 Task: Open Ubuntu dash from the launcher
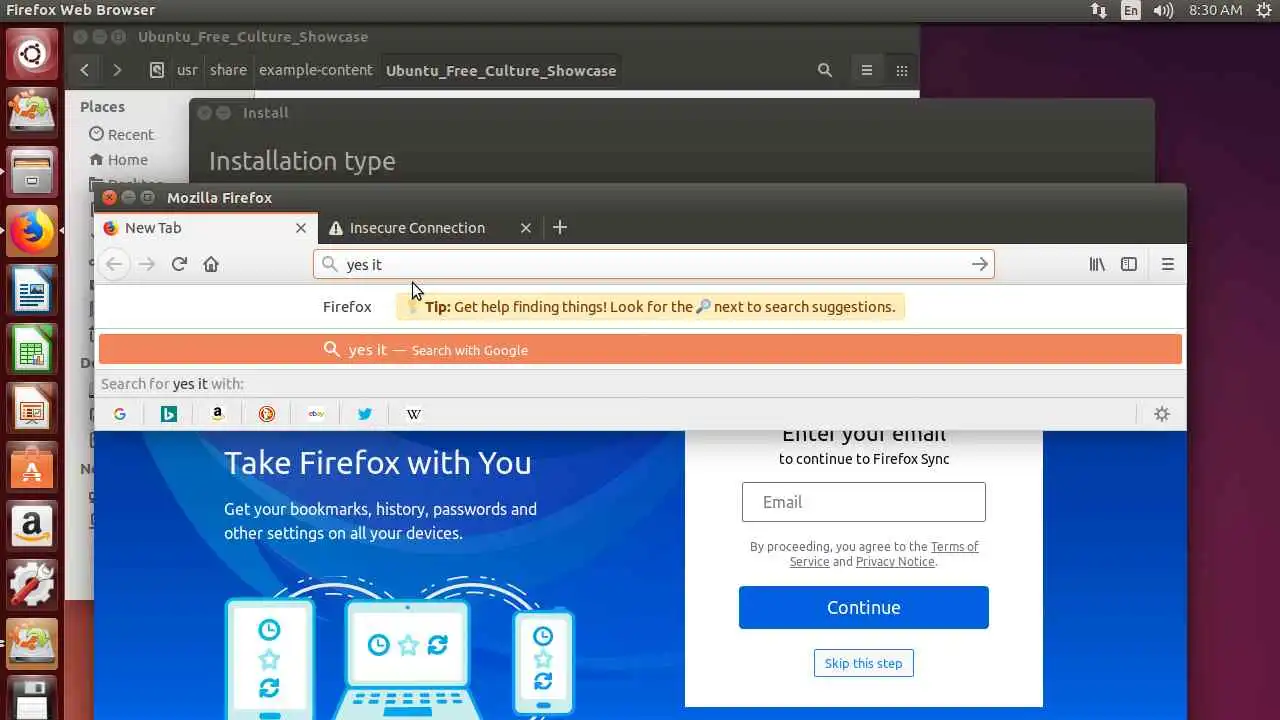32,53
